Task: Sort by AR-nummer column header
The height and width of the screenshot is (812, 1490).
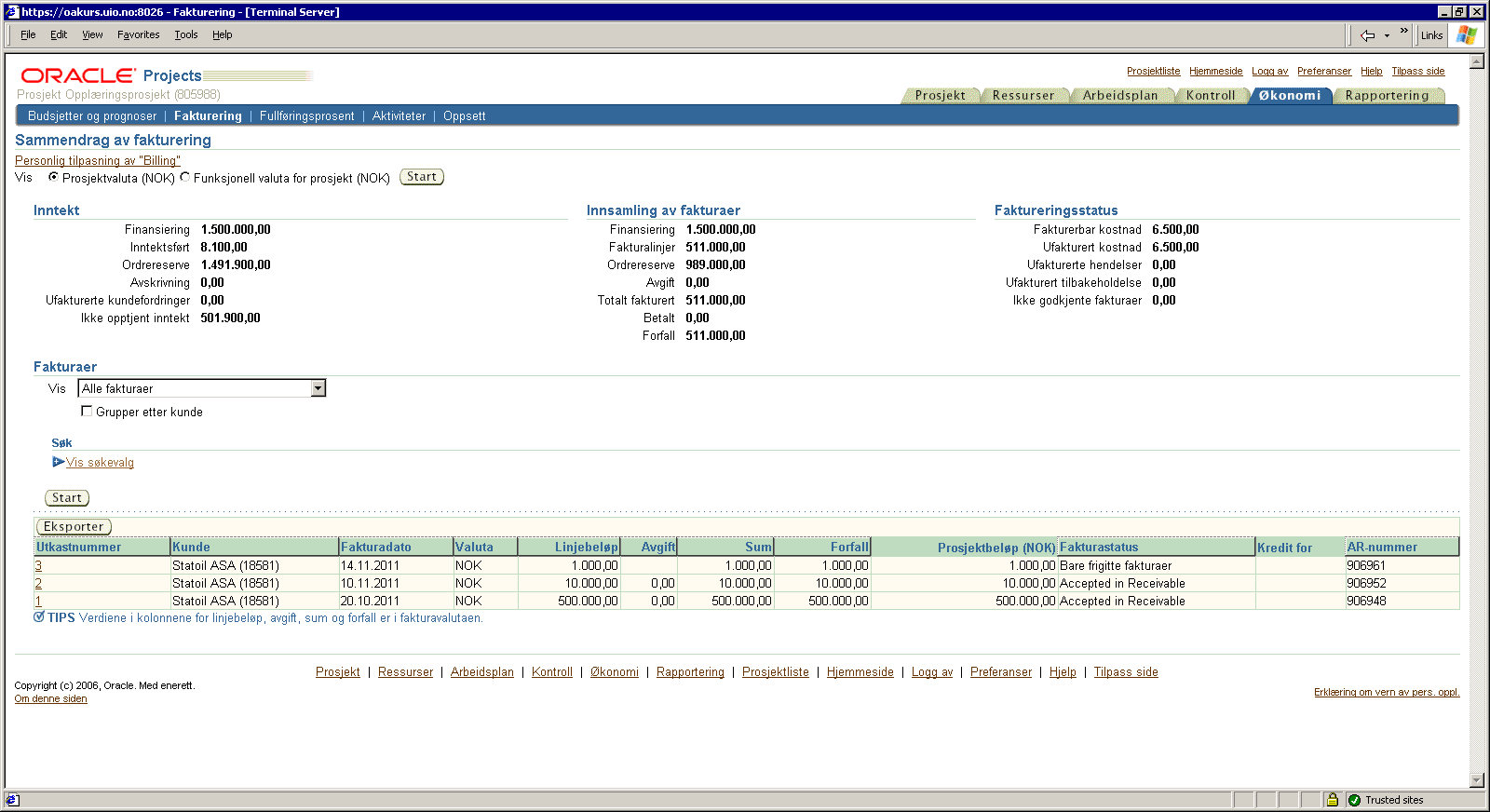Action: click(x=1382, y=547)
